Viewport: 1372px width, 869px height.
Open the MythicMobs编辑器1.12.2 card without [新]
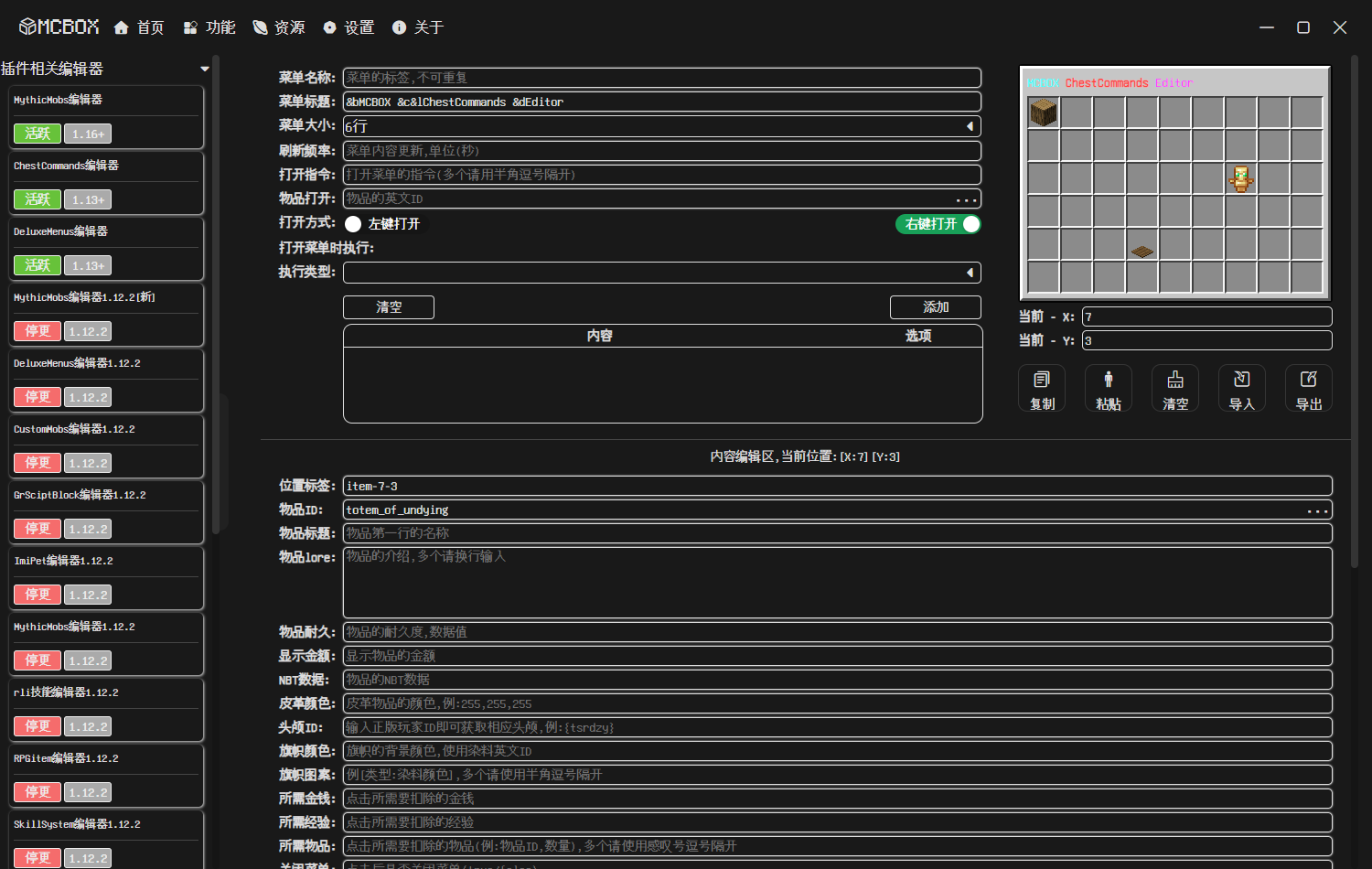coord(106,644)
